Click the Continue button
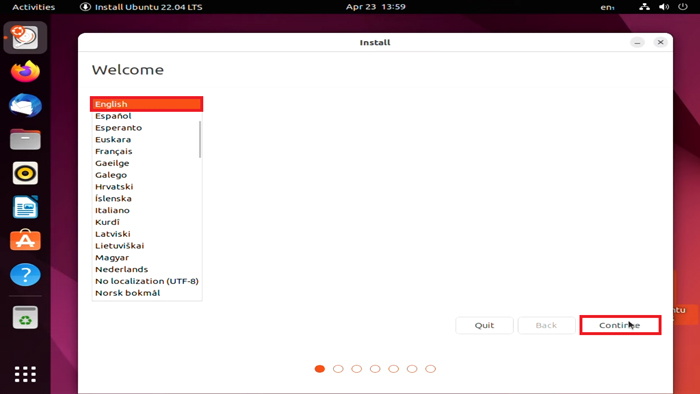The height and width of the screenshot is (394, 700). (620, 325)
